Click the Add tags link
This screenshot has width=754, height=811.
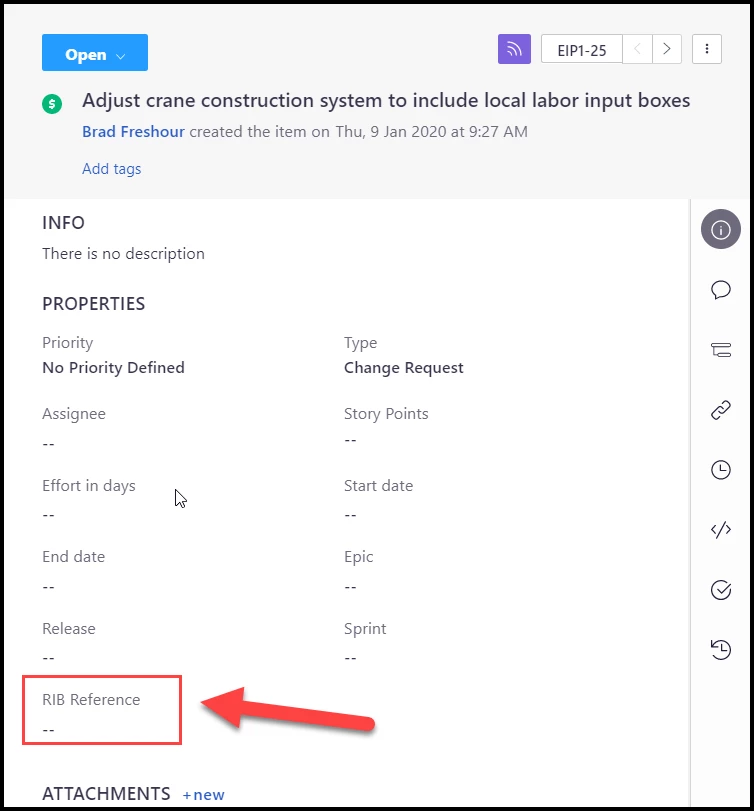coord(111,169)
